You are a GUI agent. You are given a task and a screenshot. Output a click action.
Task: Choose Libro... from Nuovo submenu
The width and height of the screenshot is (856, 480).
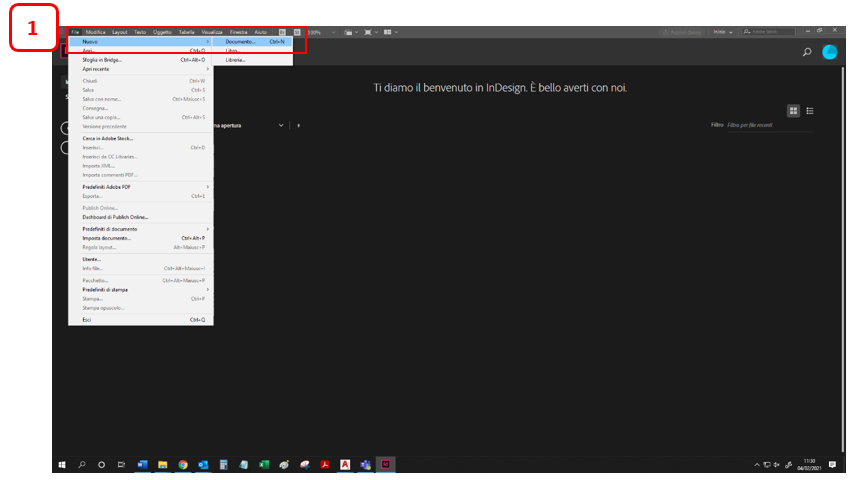(253, 51)
